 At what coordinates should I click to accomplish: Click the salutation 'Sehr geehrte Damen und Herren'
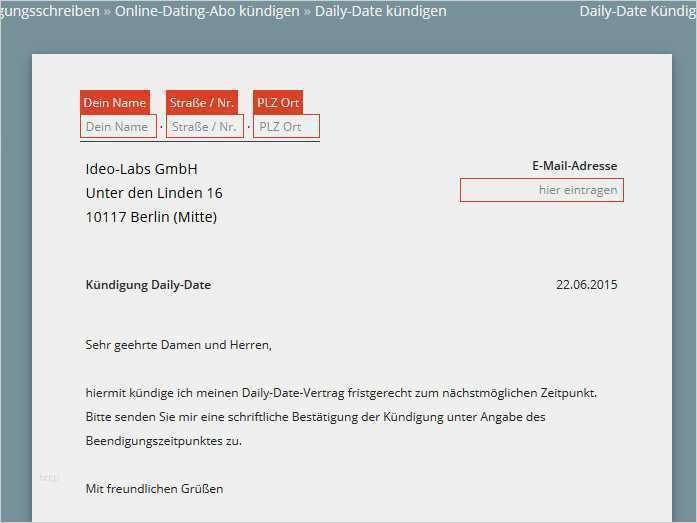click(178, 345)
